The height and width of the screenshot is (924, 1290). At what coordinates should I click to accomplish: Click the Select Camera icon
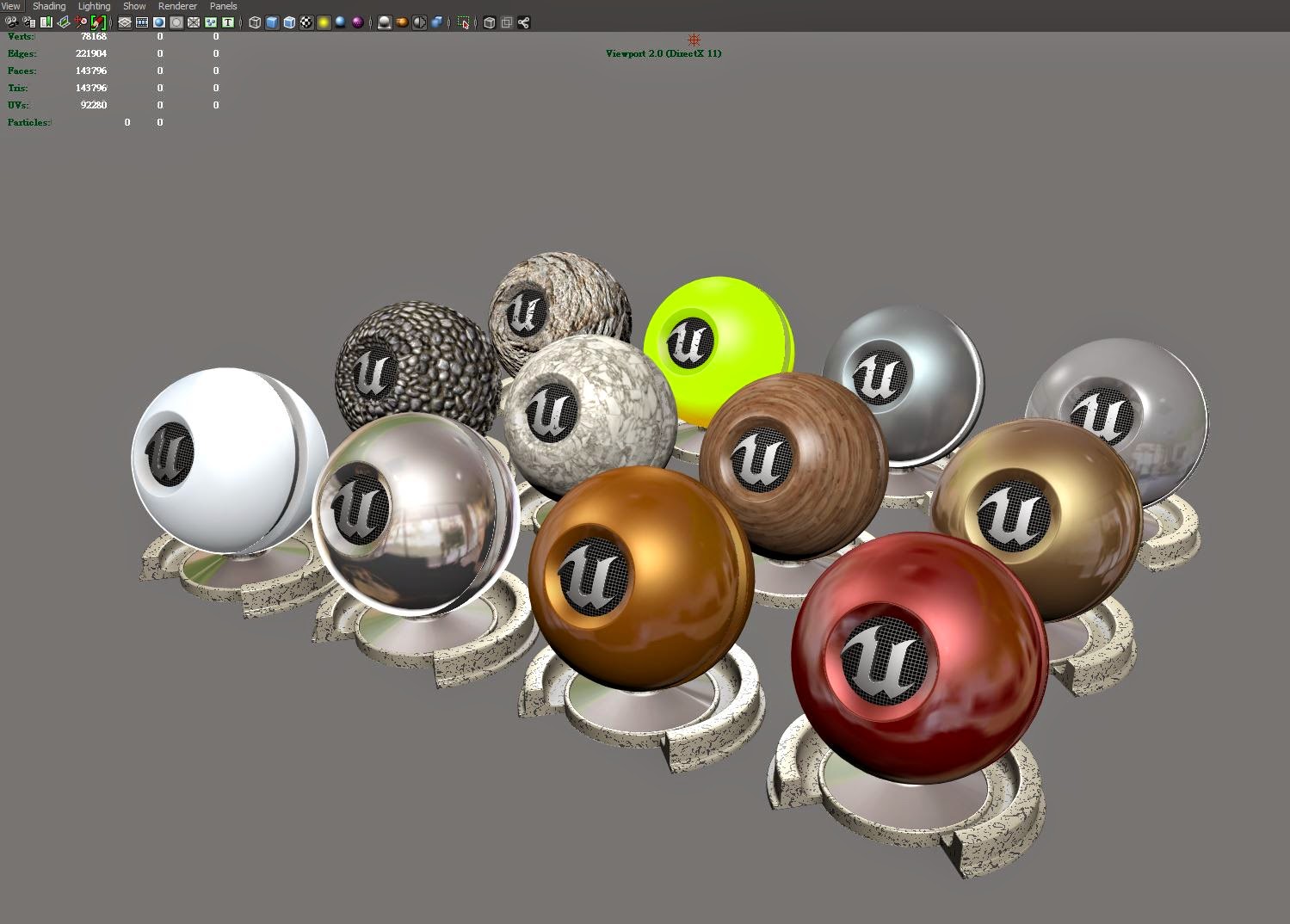11,22
